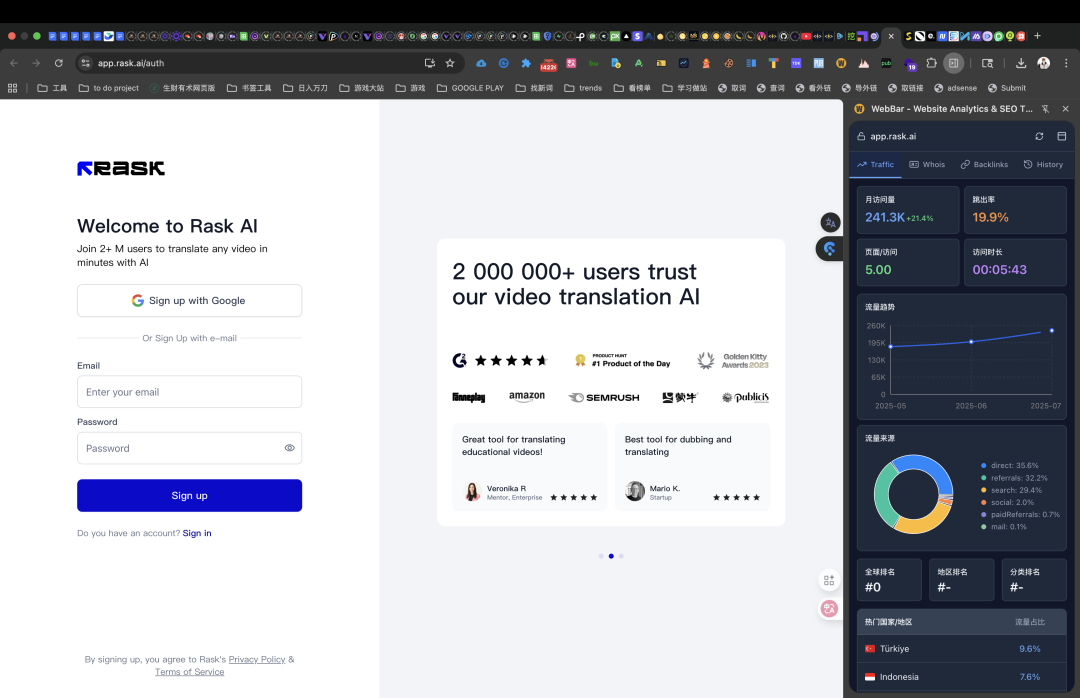Click the Rask logo

pyautogui.click(x=121, y=168)
